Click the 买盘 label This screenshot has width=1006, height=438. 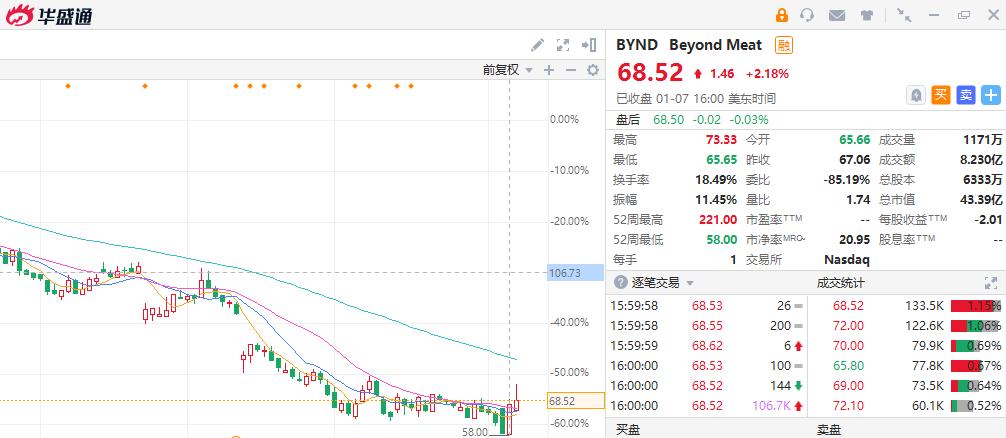628,430
